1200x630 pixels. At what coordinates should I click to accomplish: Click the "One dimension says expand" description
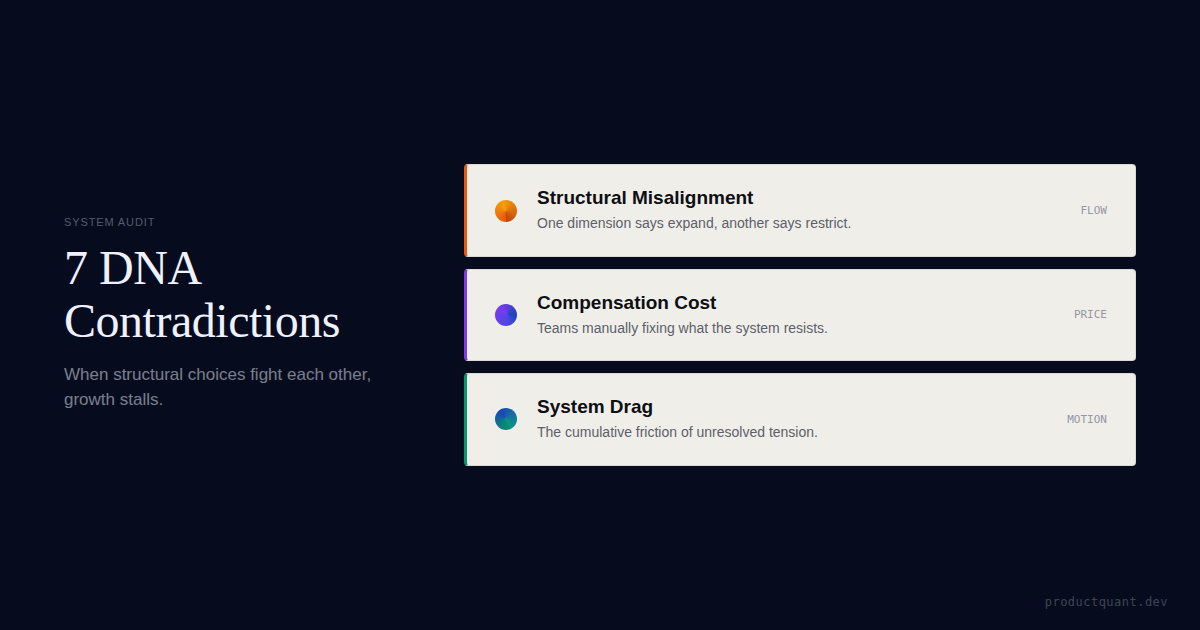[x=694, y=223]
